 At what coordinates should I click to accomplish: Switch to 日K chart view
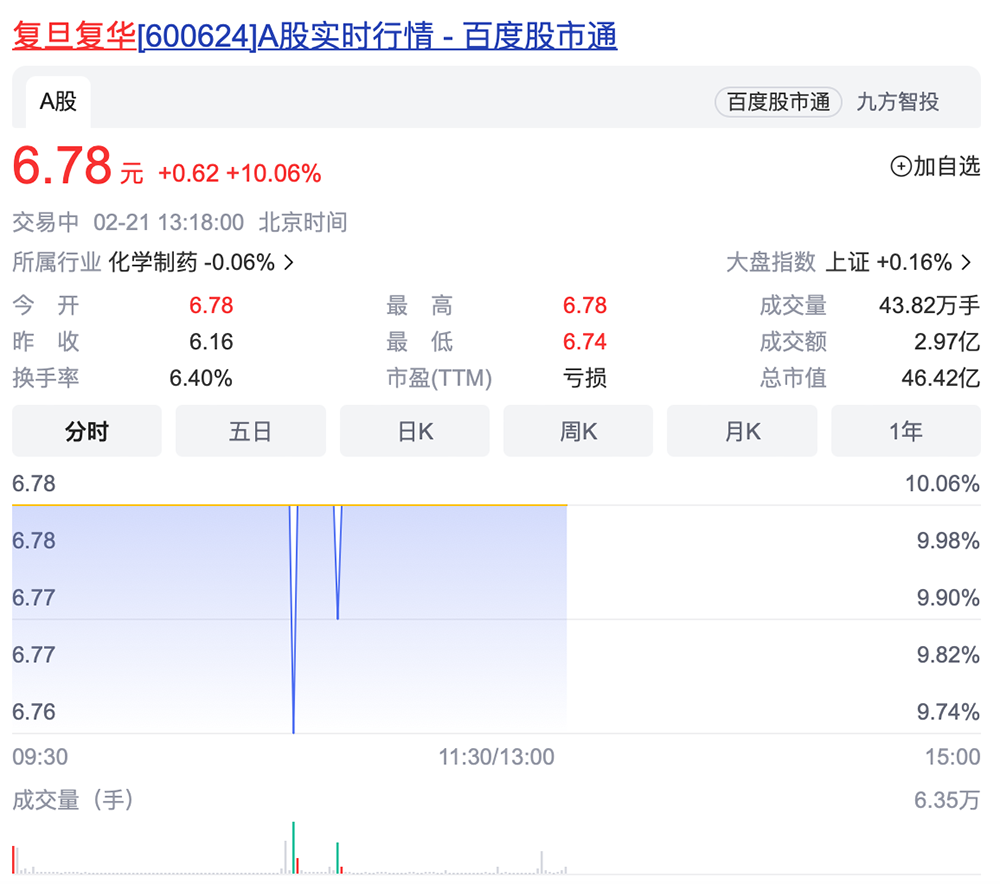point(415,432)
